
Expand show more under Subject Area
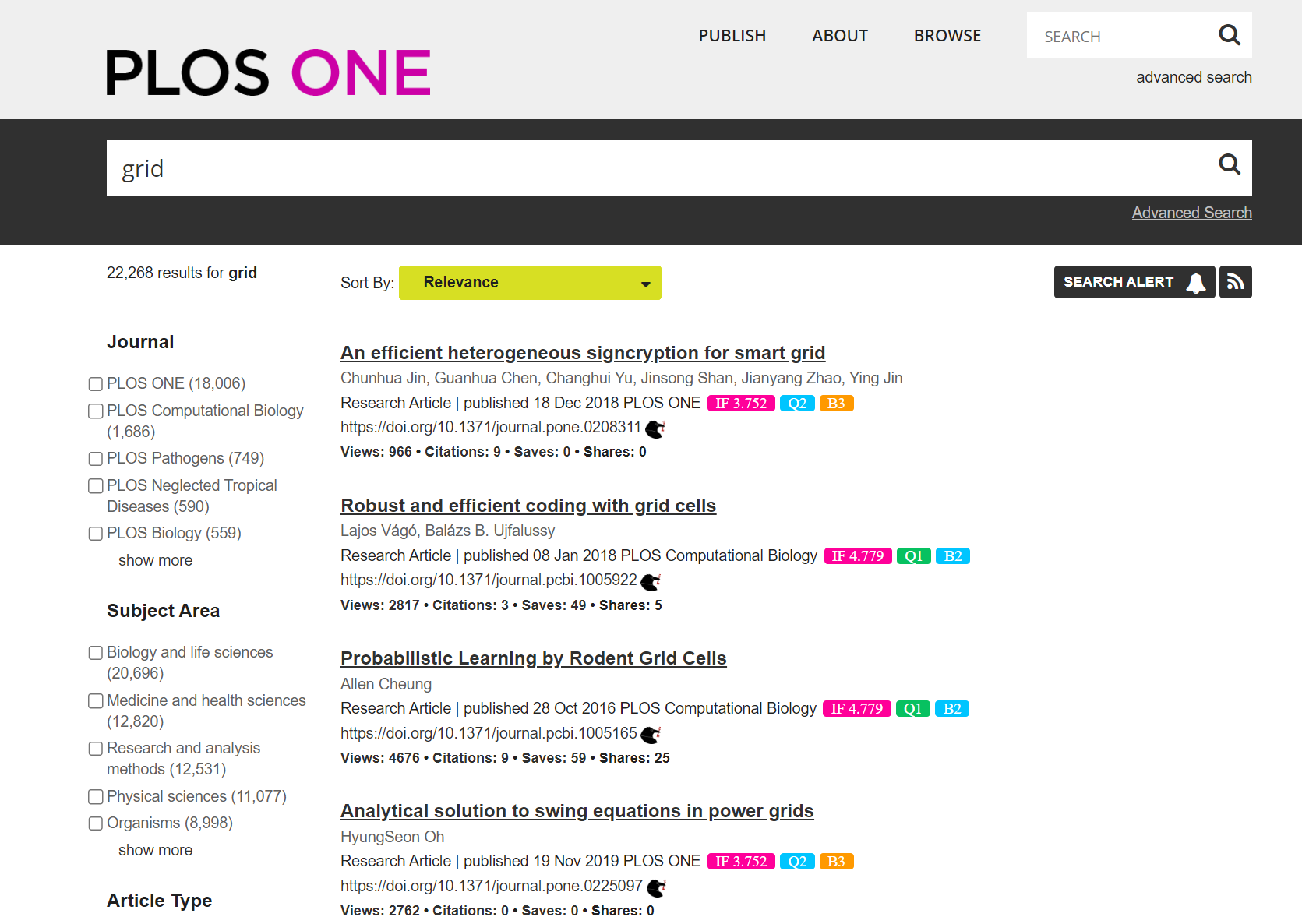[155, 850]
